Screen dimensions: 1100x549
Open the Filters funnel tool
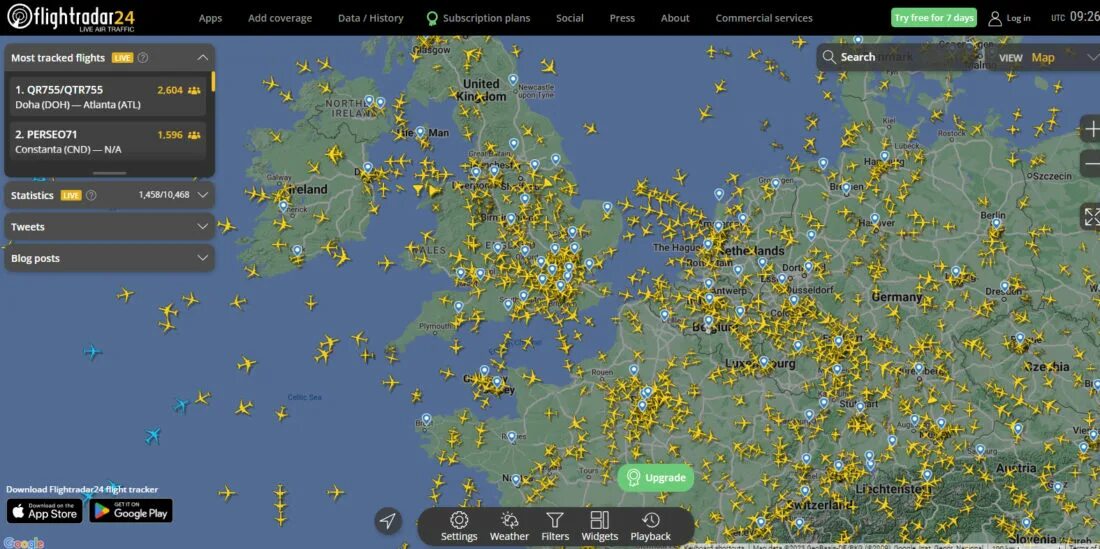click(x=555, y=527)
